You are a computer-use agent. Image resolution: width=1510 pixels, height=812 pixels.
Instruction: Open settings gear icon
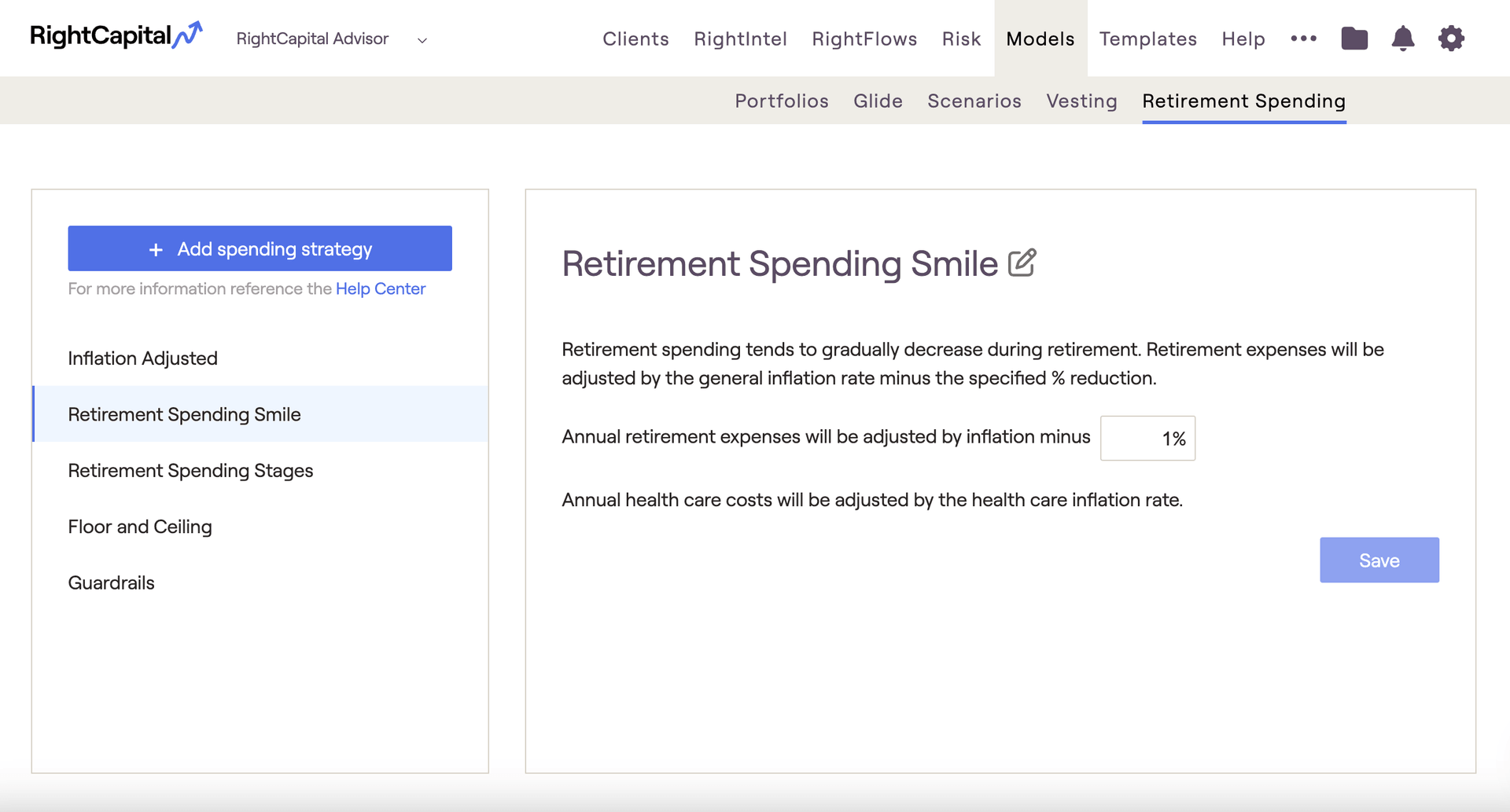1451,39
